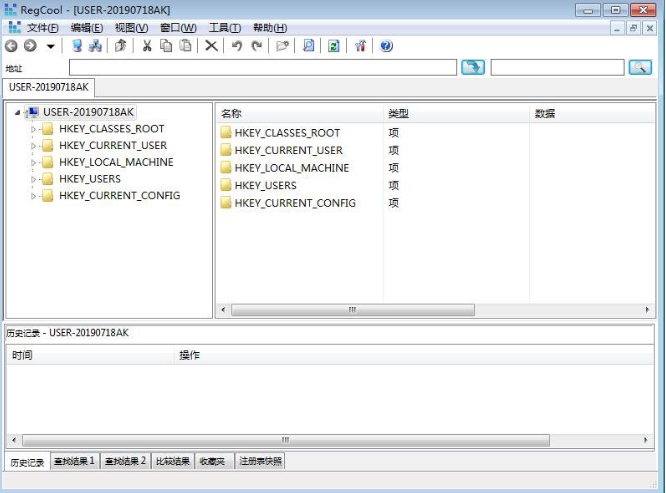
Task: Select HKEY_LOCAL_MACHINE in the left tree
Action: [x=116, y=162]
